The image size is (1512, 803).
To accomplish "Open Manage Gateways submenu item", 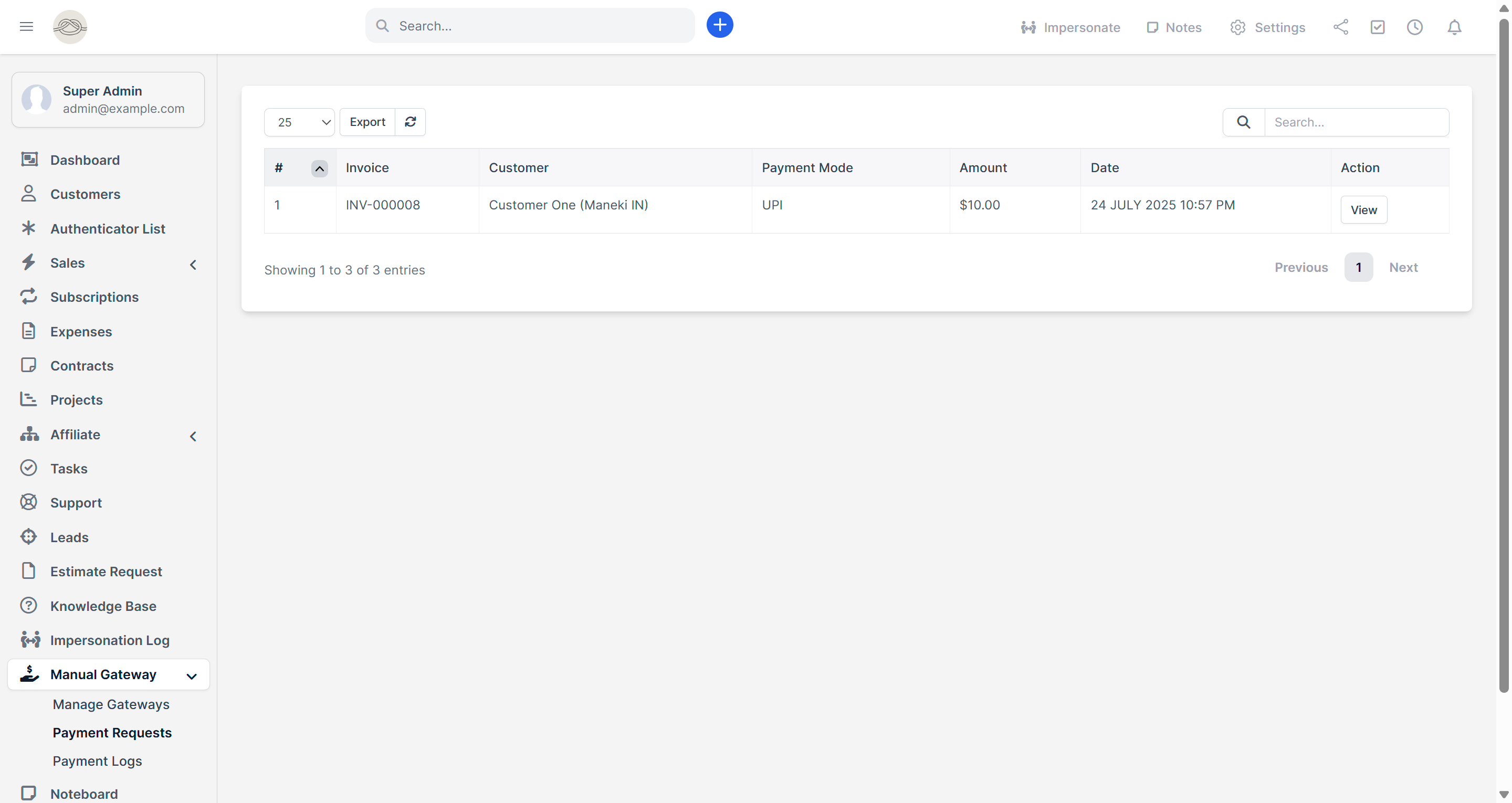I will (x=111, y=704).
